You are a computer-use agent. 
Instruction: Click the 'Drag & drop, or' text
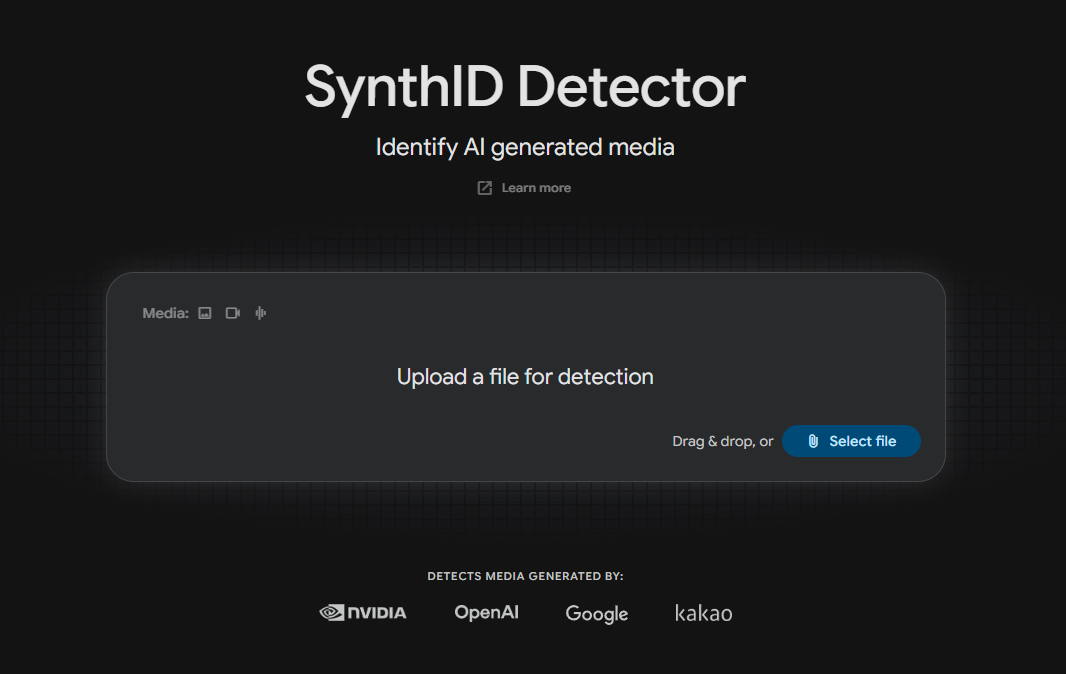pos(723,441)
